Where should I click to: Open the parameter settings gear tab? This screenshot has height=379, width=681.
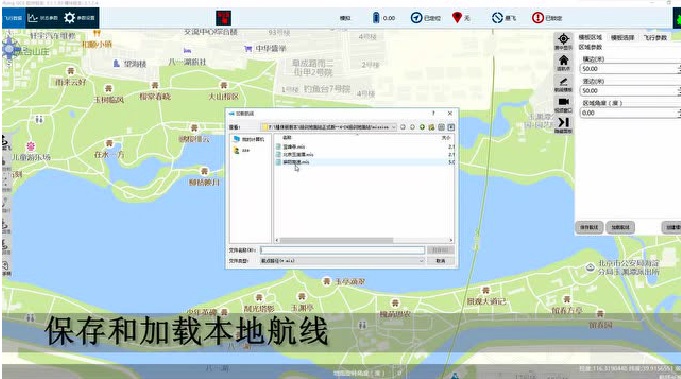[x=79, y=18]
